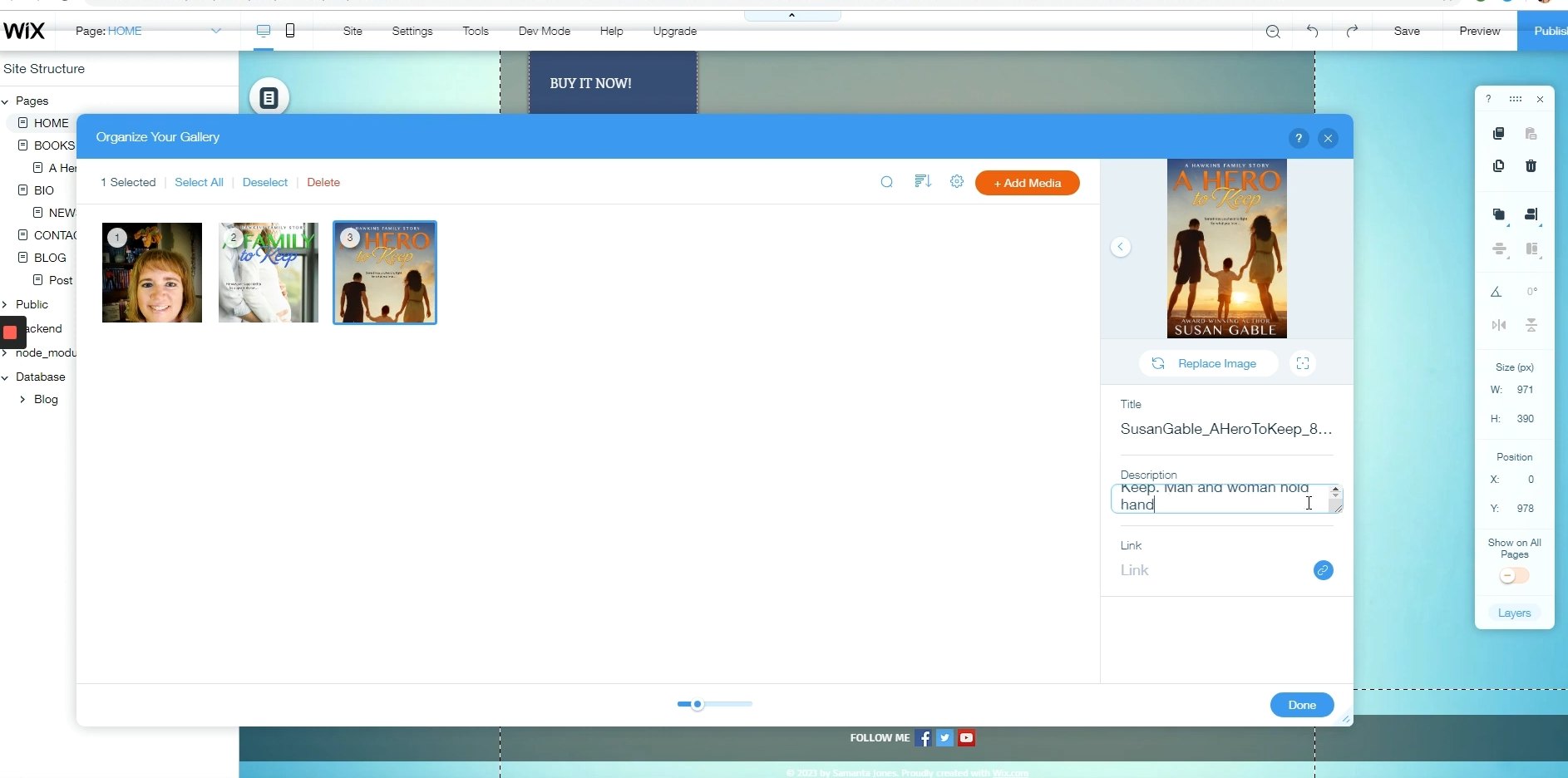
Task: Collapse the top bar chevron tab
Action: click(791, 15)
